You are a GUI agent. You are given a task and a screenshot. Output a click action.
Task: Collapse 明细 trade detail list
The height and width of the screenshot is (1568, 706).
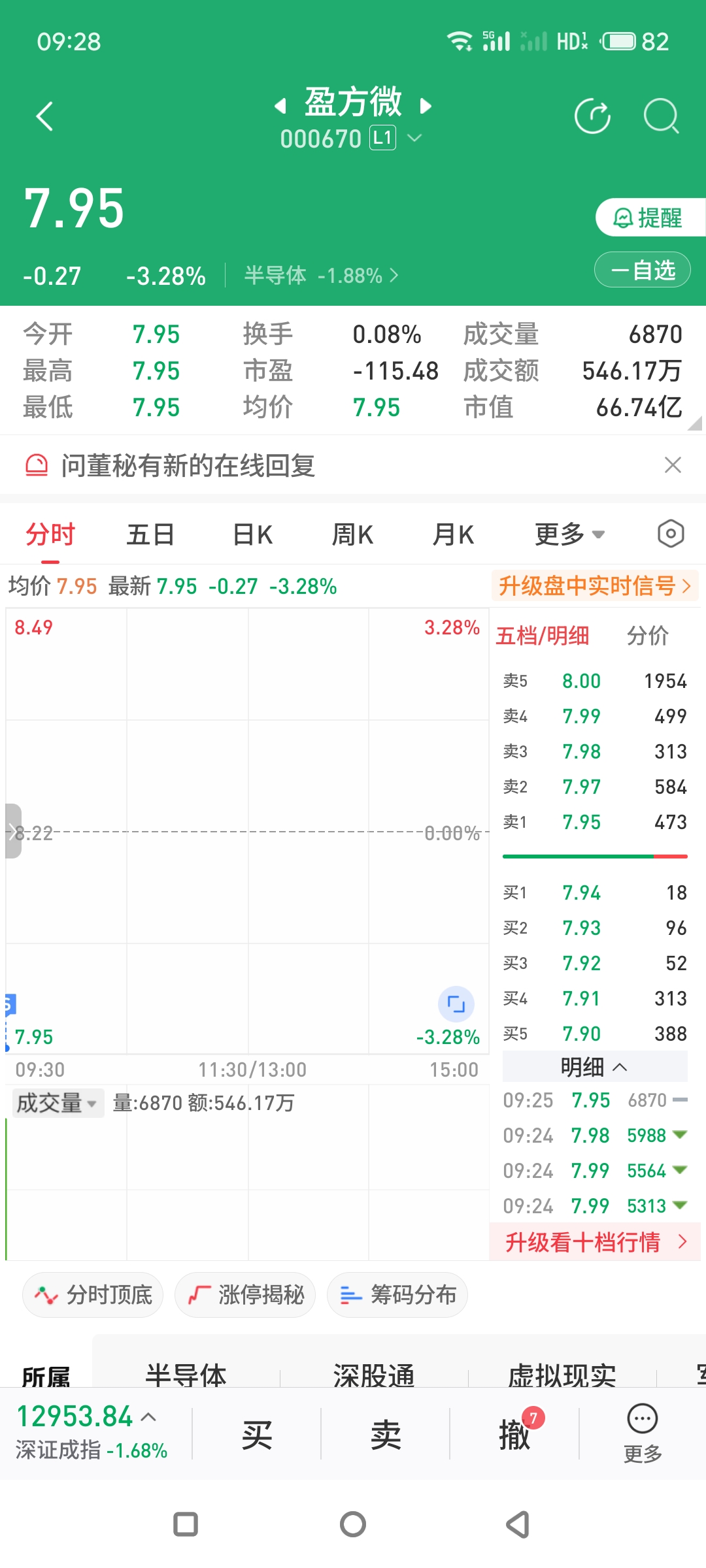(x=595, y=1067)
